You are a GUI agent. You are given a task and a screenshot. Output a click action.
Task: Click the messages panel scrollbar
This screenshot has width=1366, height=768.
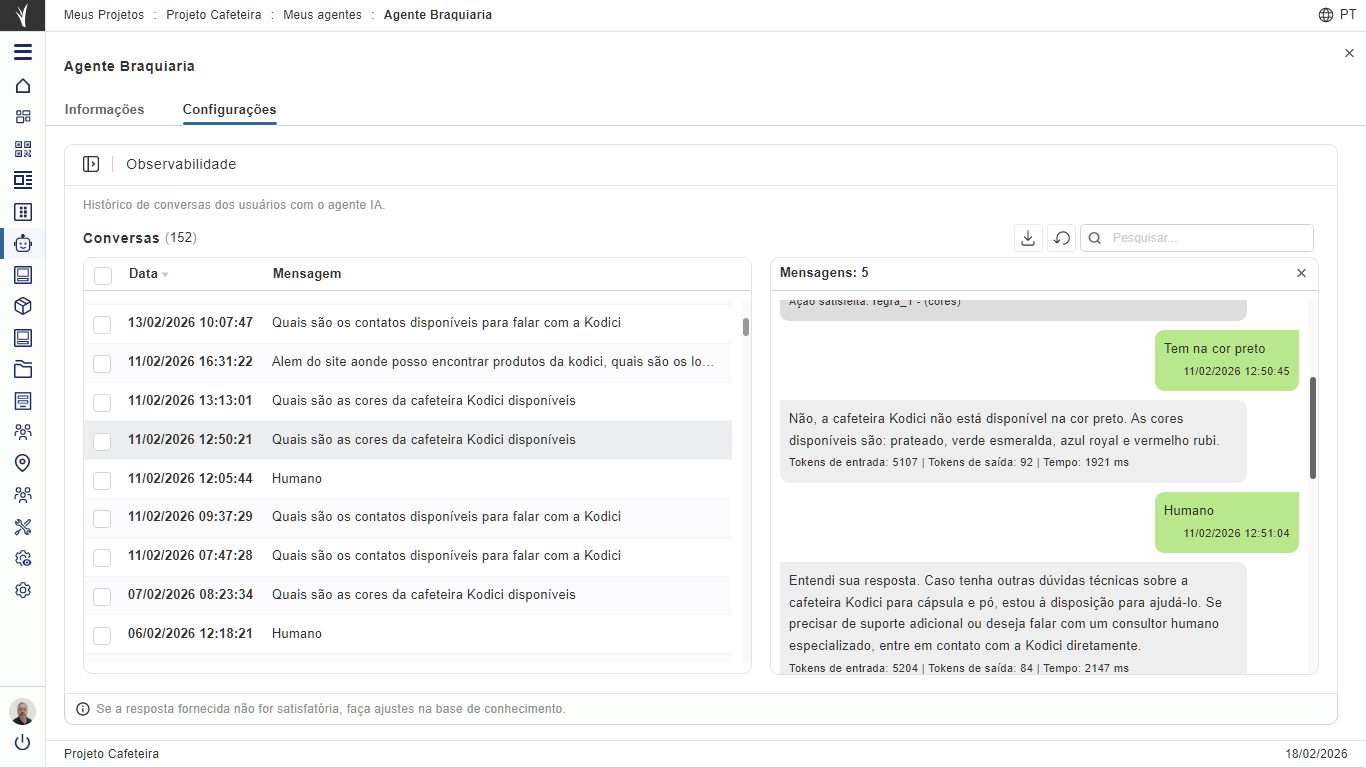(1312, 428)
